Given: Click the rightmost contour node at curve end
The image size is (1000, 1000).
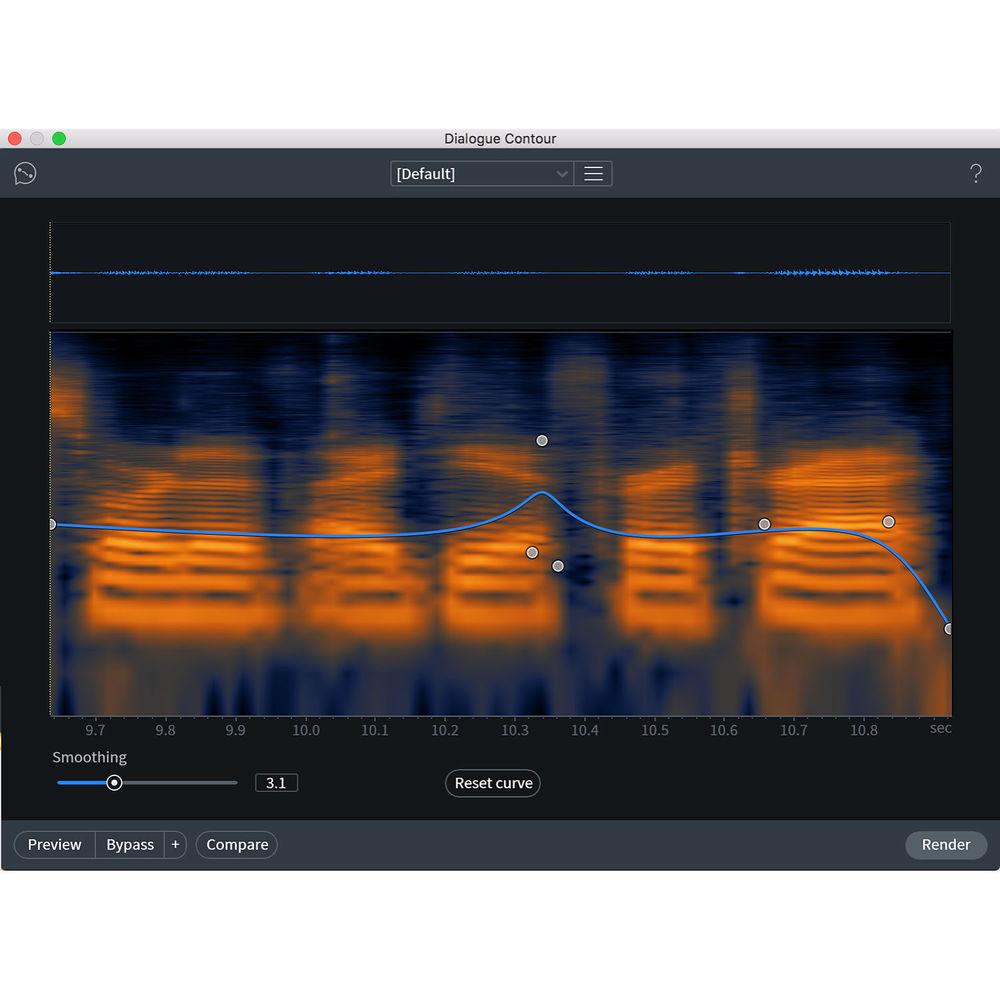Looking at the screenshot, I should tap(947, 628).
